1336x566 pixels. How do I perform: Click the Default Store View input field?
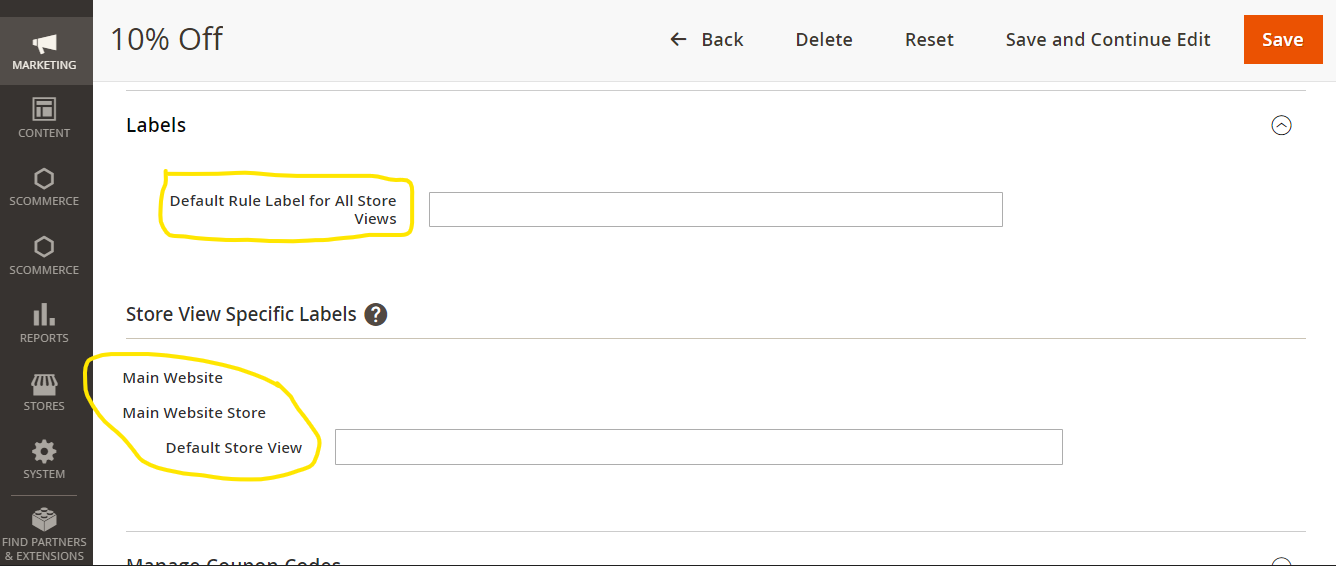(698, 447)
